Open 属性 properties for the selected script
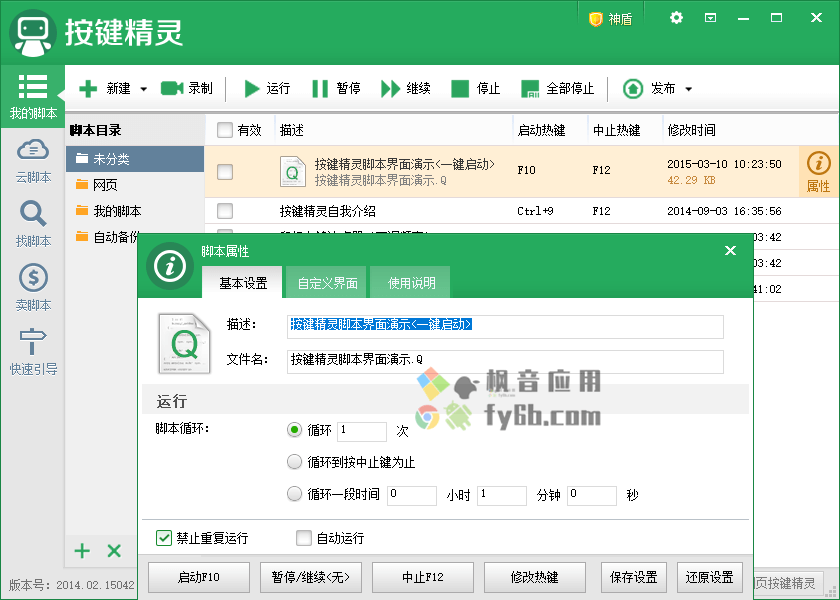The image size is (840, 600). [818, 171]
